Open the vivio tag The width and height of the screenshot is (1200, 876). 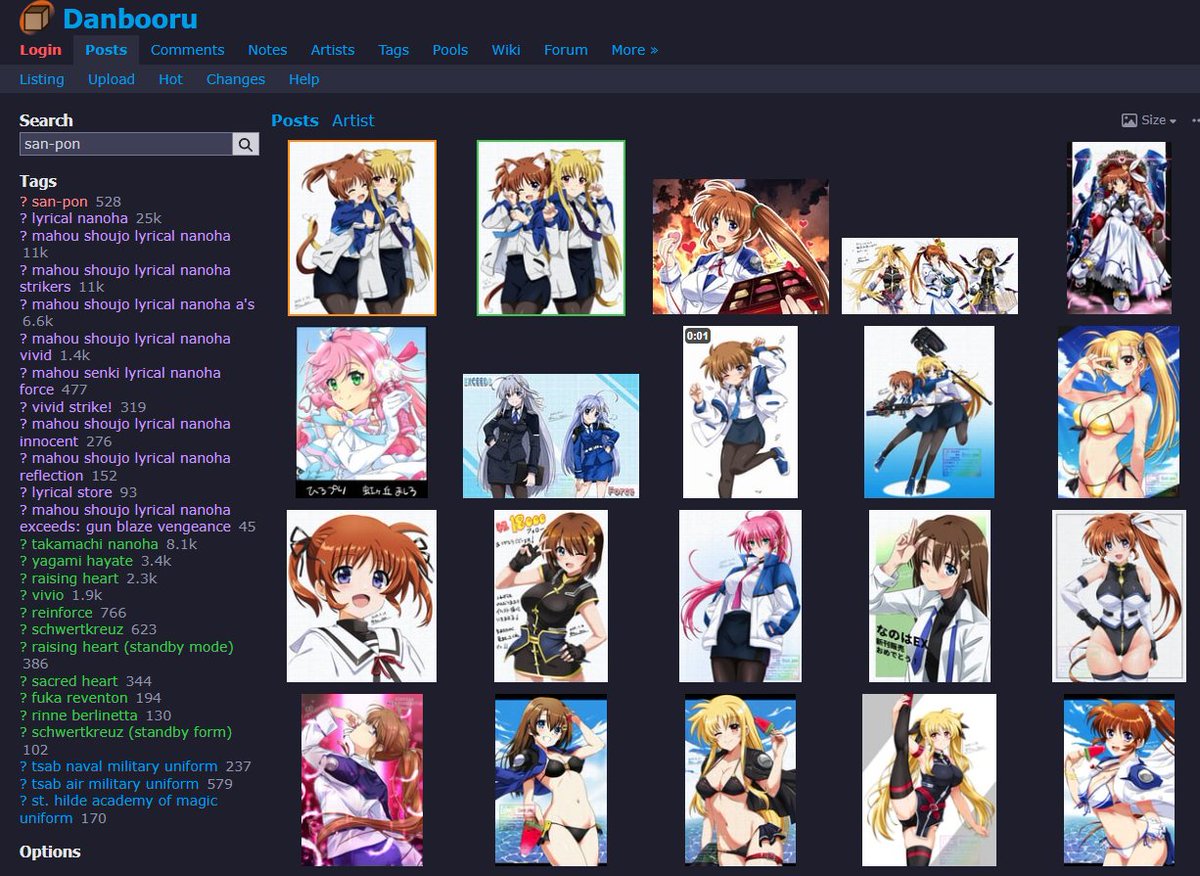[x=50, y=595]
